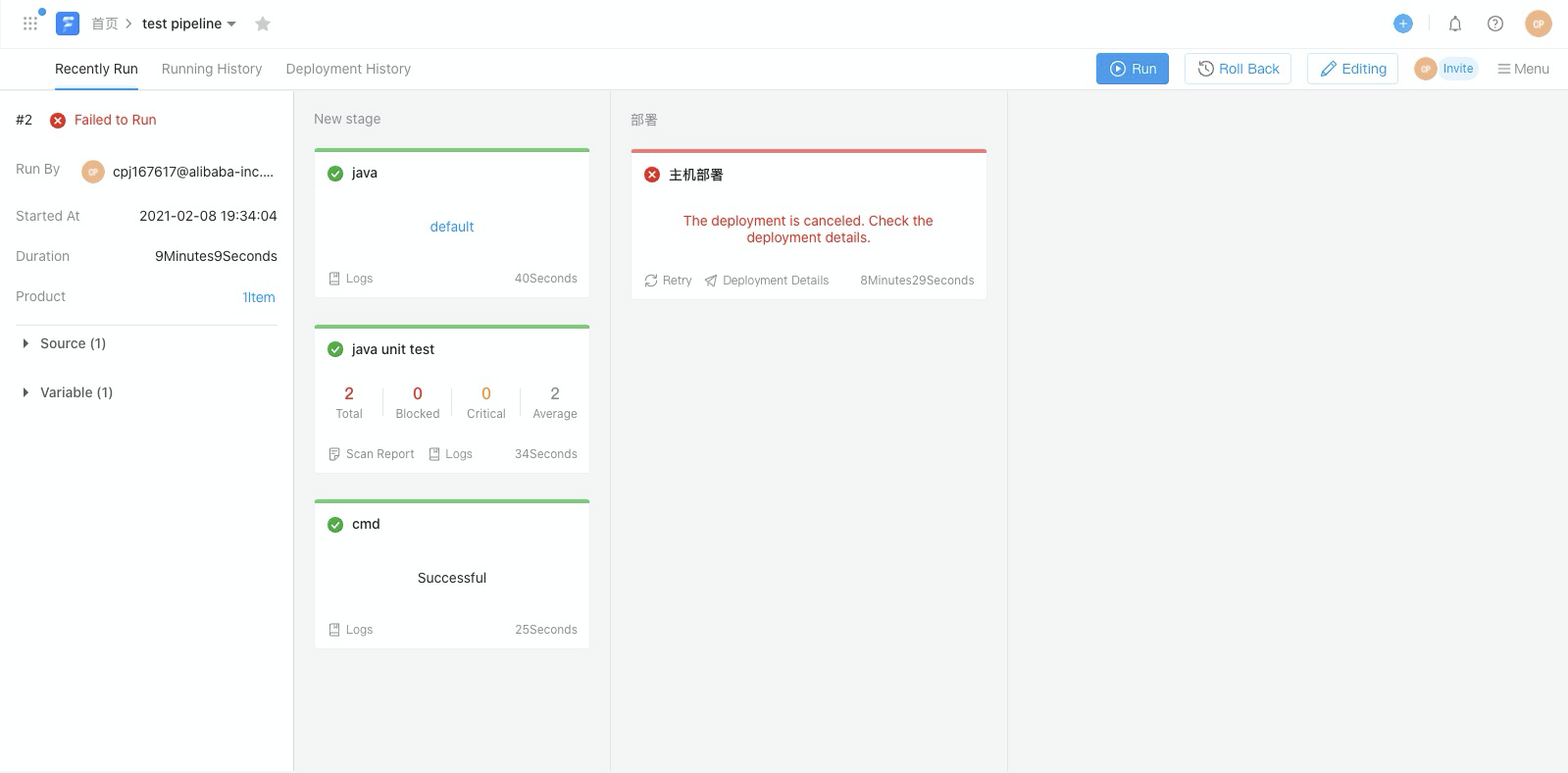Click the Flow pipeline logo icon

pyautogui.click(x=68, y=24)
